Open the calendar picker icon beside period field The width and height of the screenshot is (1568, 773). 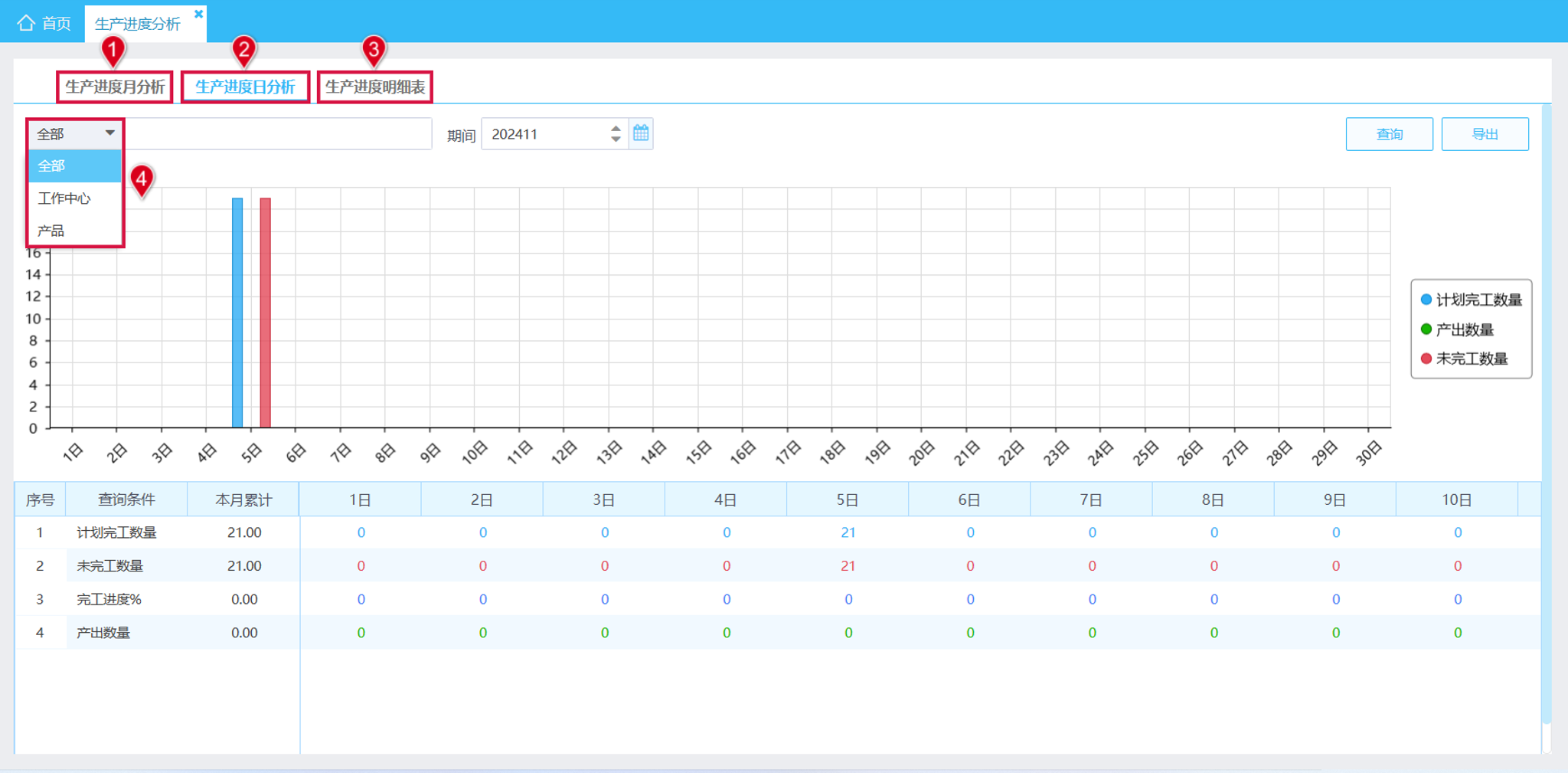[641, 133]
